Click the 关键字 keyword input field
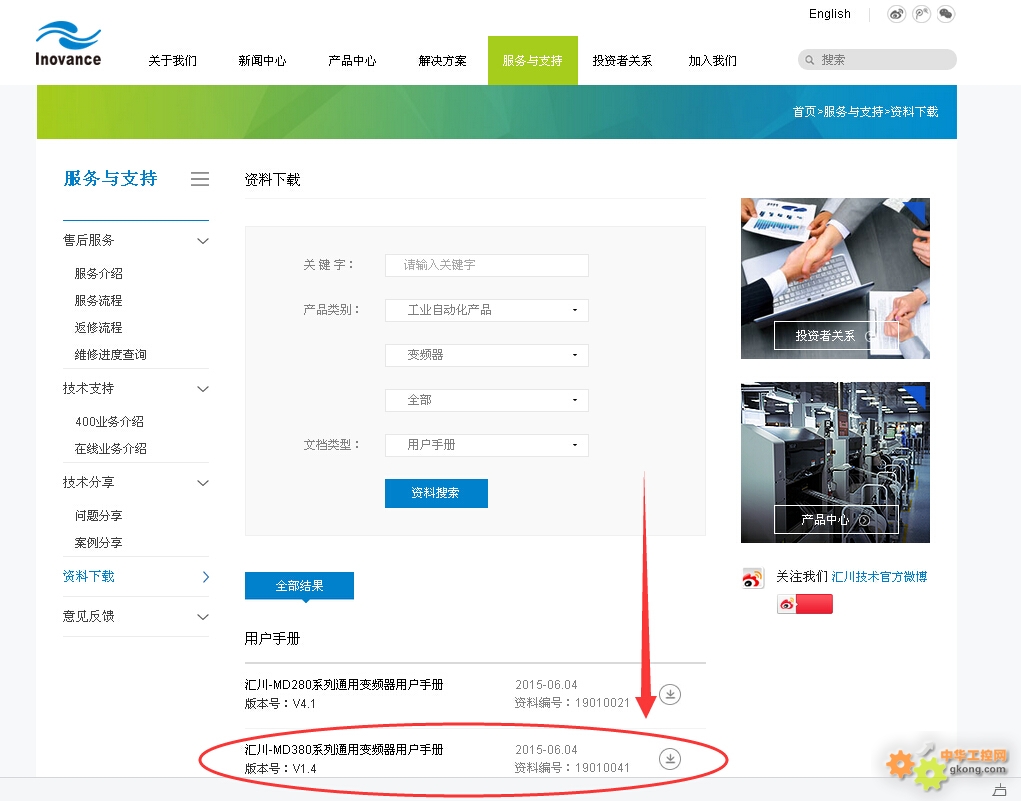Viewport: 1021px width, 801px height. [x=486, y=265]
